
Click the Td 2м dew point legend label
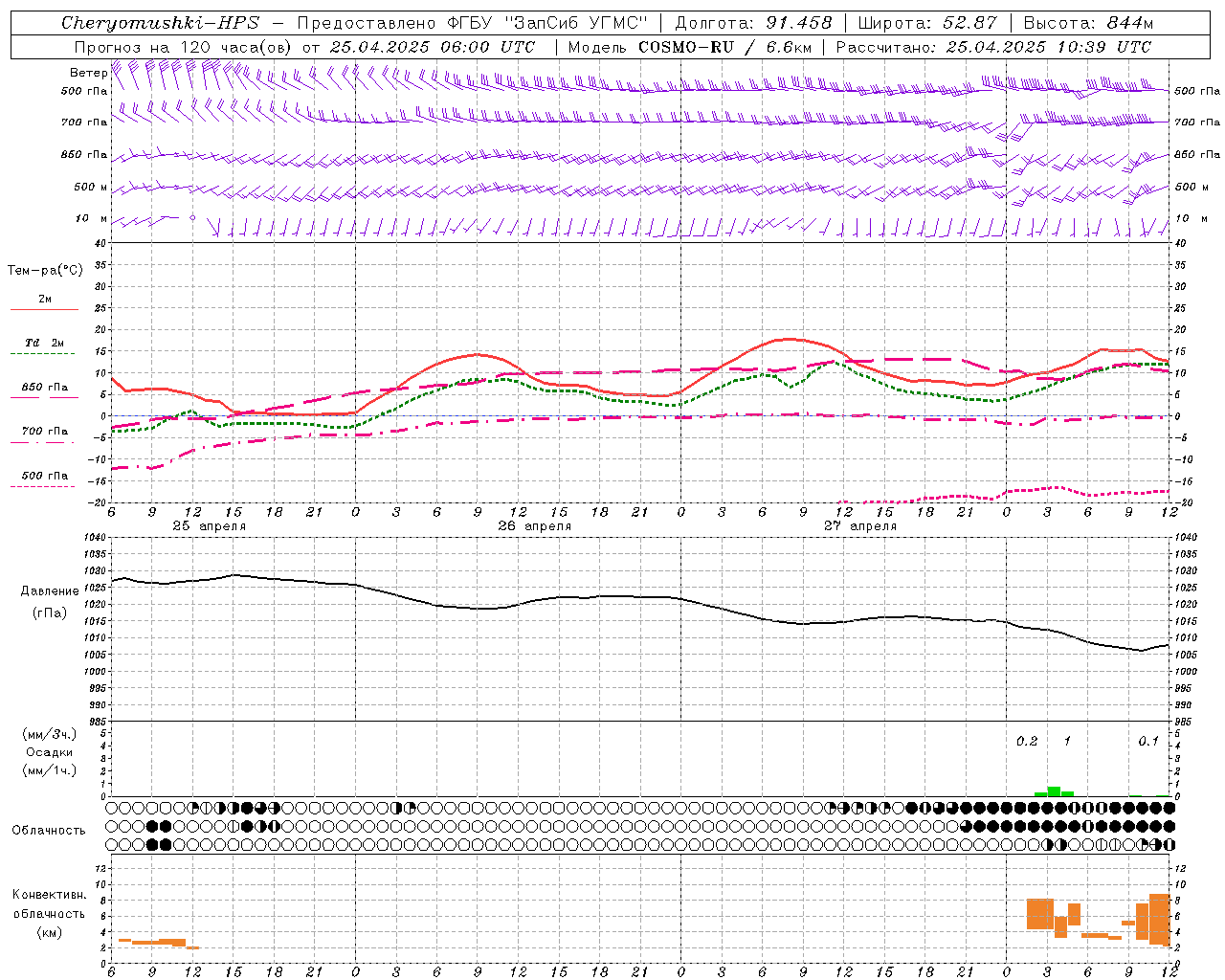tap(45, 343)
